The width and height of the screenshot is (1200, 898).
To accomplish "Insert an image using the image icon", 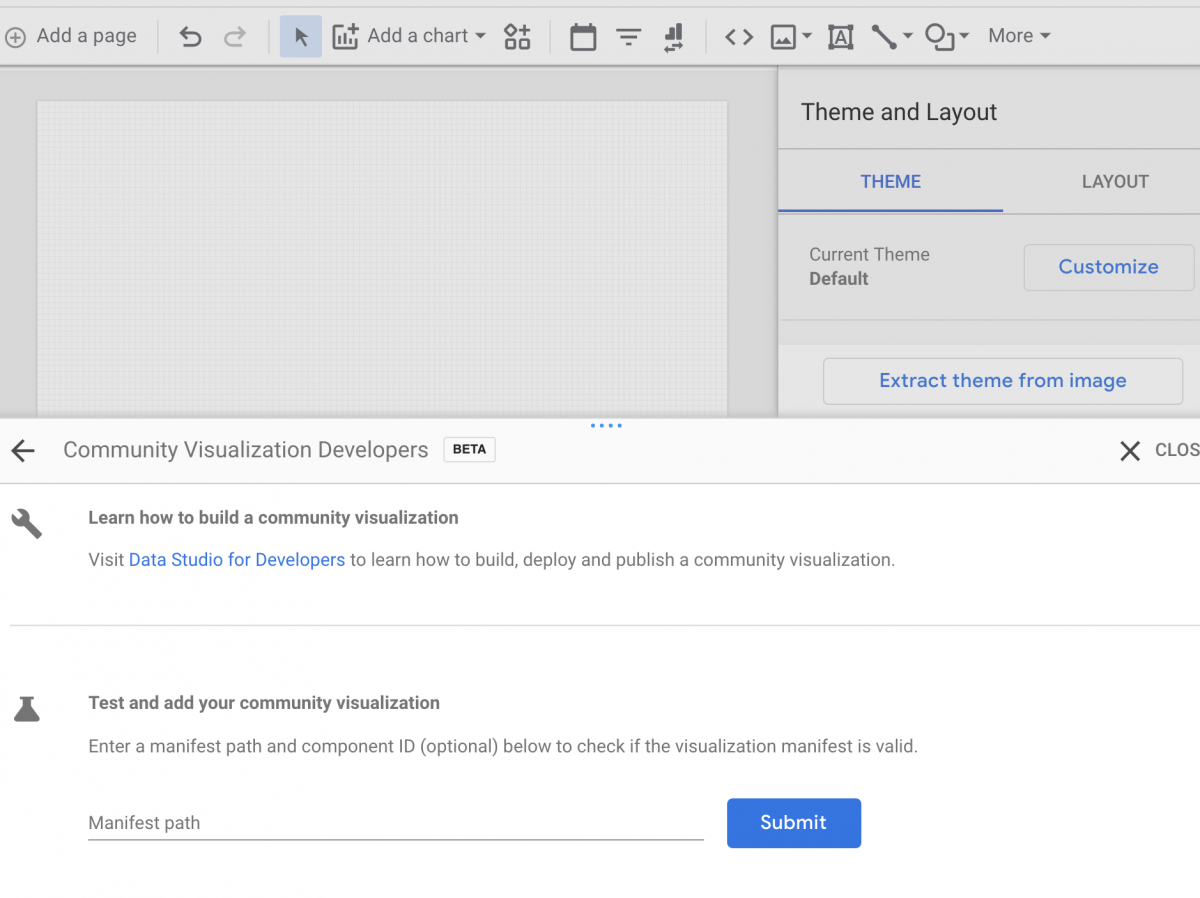I will click(784, 36).
